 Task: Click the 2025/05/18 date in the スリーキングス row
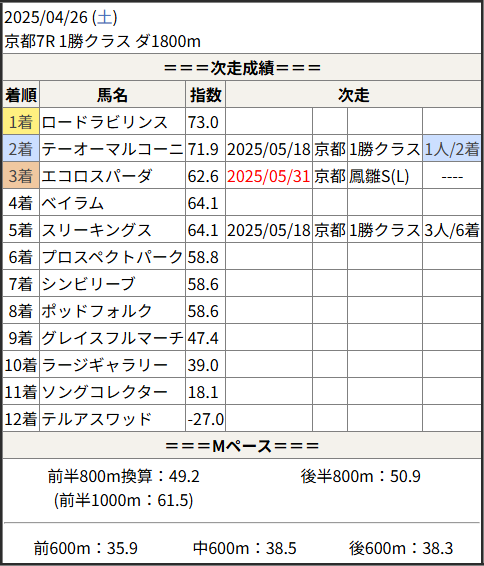(x=269, y=230)
